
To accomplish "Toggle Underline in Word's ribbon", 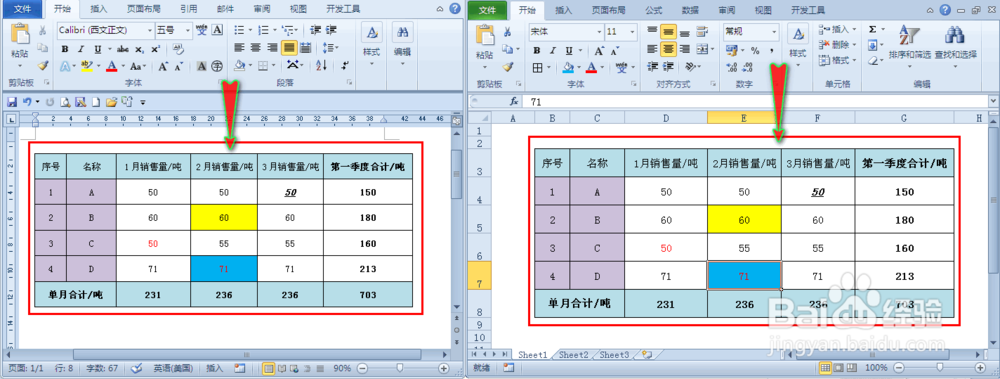I will [98, 49].
